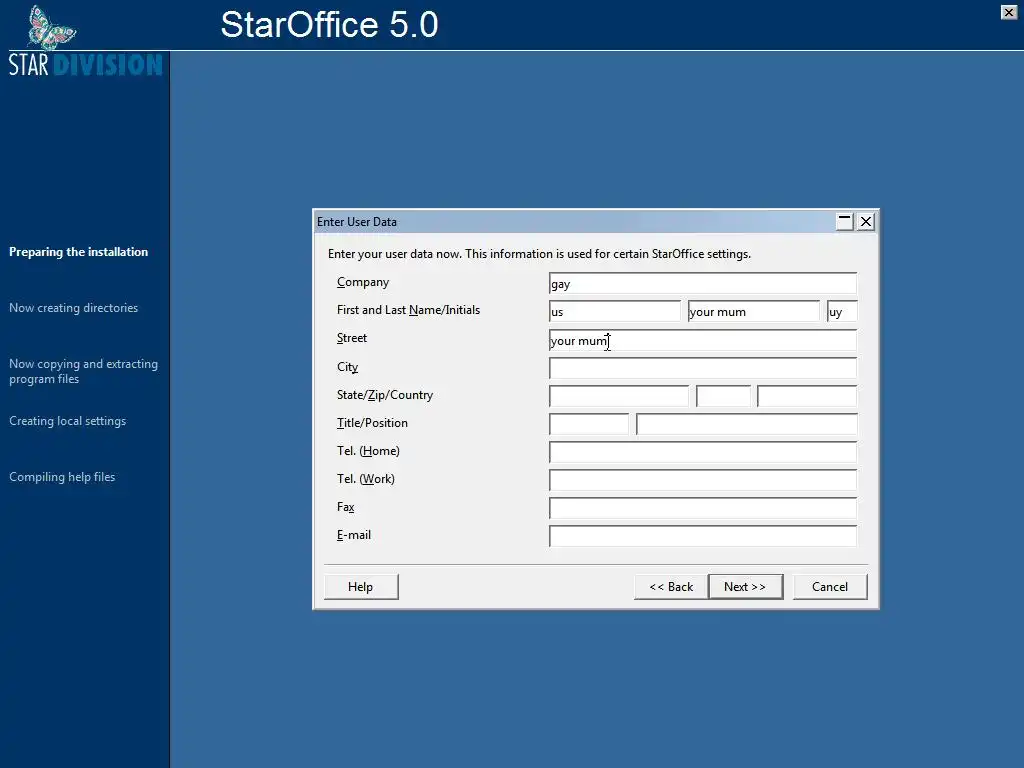The width and height of the screenshot is (1024, 768).
Task: Click 'Creating local settings' step text
Action: point(68,421)
